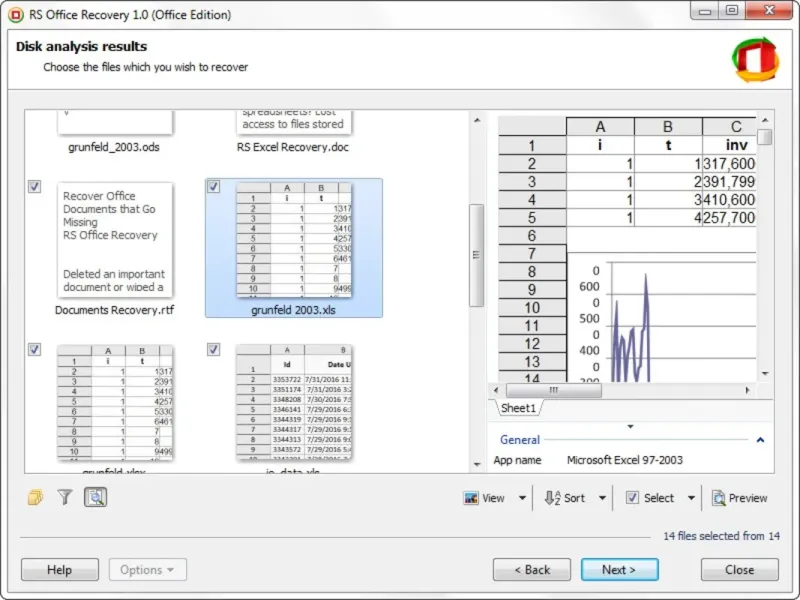Click the preview scroll left arrow
800x600 pixels.
(x=496, y=390)
